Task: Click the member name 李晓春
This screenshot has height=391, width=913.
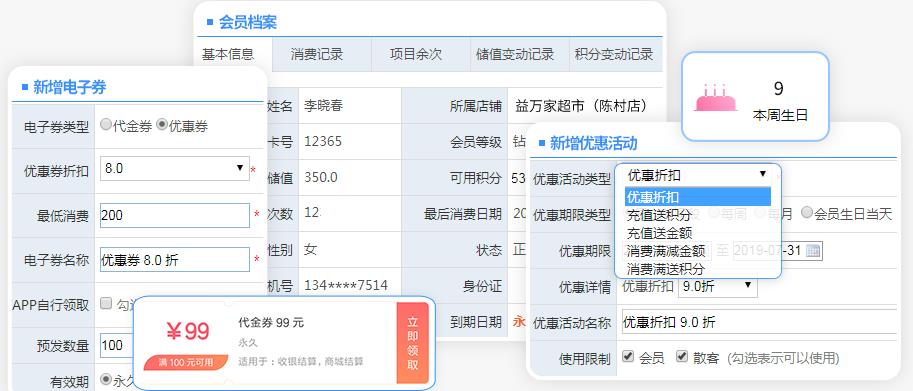Action: (x=324, y=106)
